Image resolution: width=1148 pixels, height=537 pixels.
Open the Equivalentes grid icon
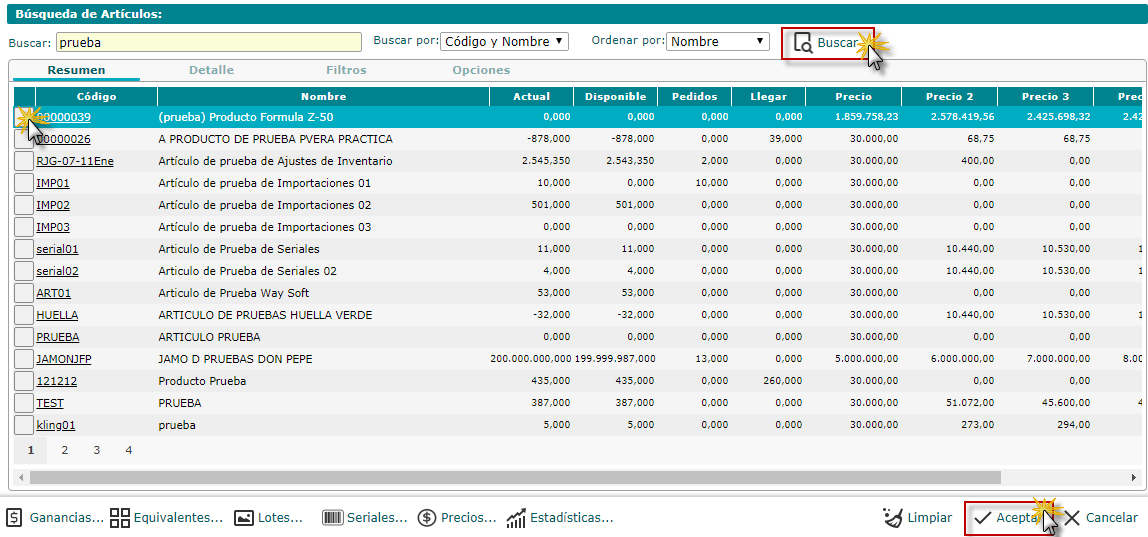point(120,518)
